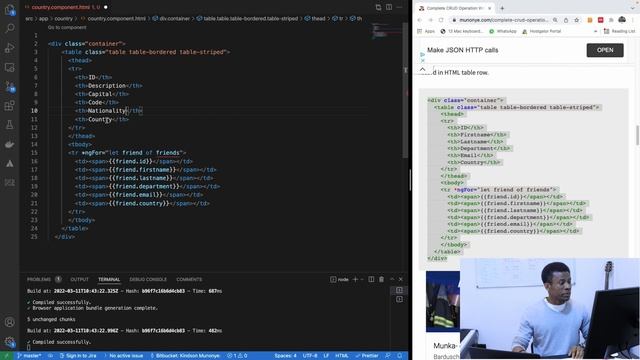The height and width of the screenshot is (360, 640).
Task: Open Hostgator Portal bookmark
Action: (x=541, y=31)
